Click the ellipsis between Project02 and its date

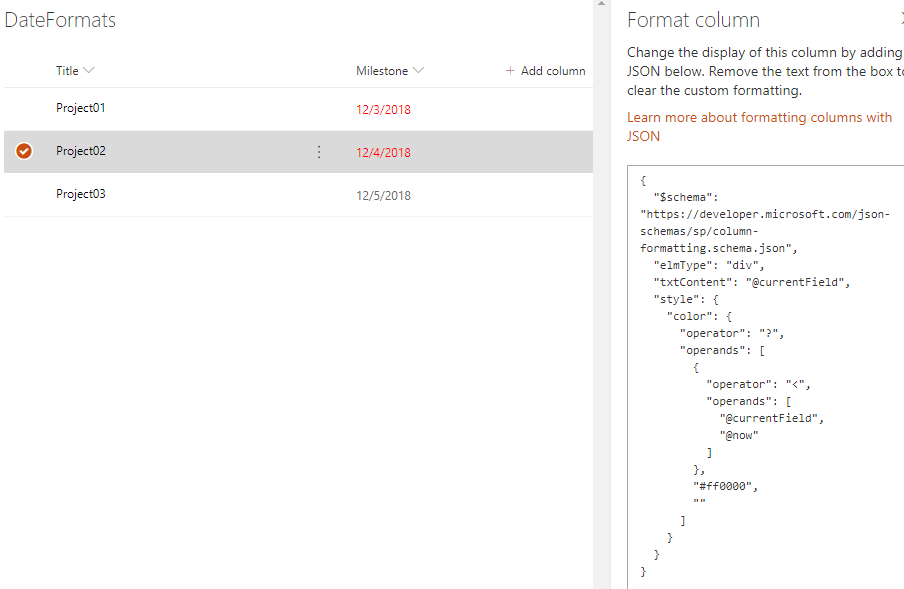click(318, 151)
